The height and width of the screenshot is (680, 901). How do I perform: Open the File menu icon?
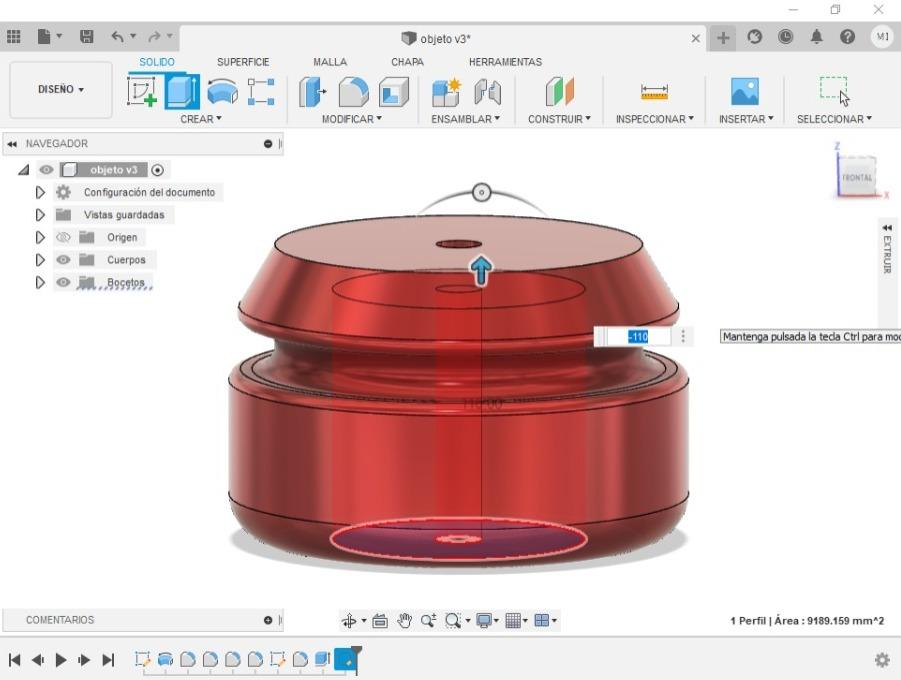(44, 37)
